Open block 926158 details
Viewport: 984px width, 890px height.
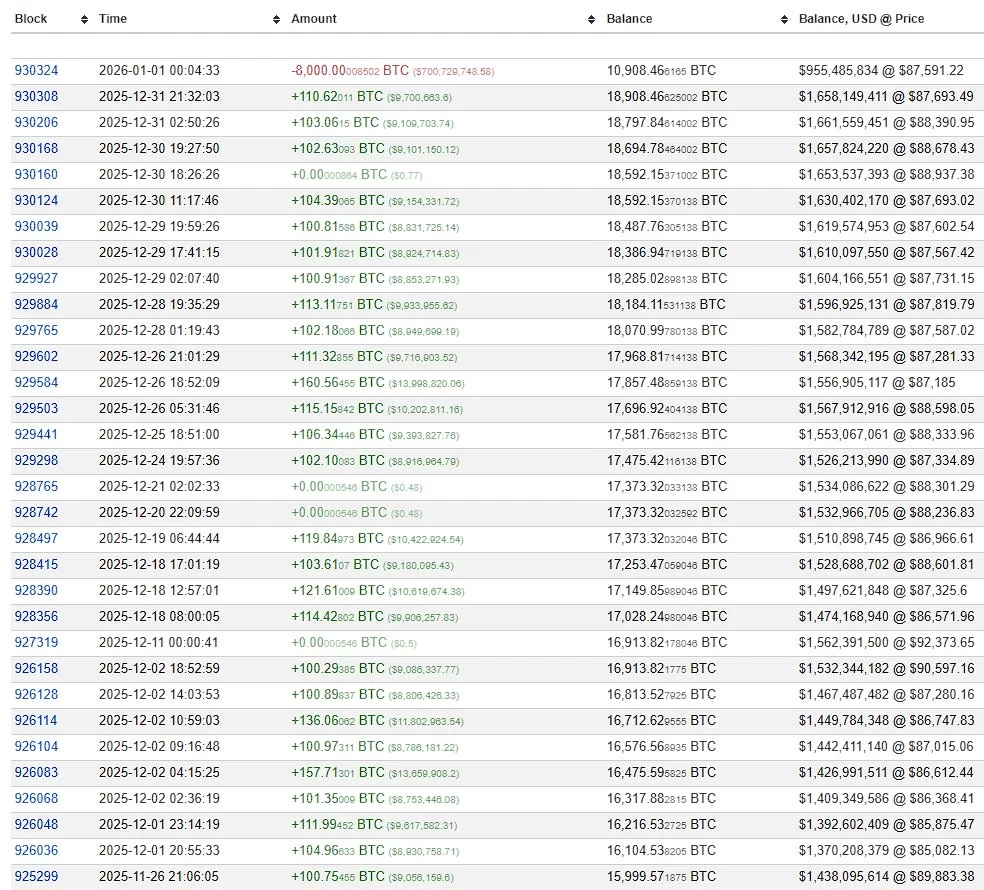point(35,668)
